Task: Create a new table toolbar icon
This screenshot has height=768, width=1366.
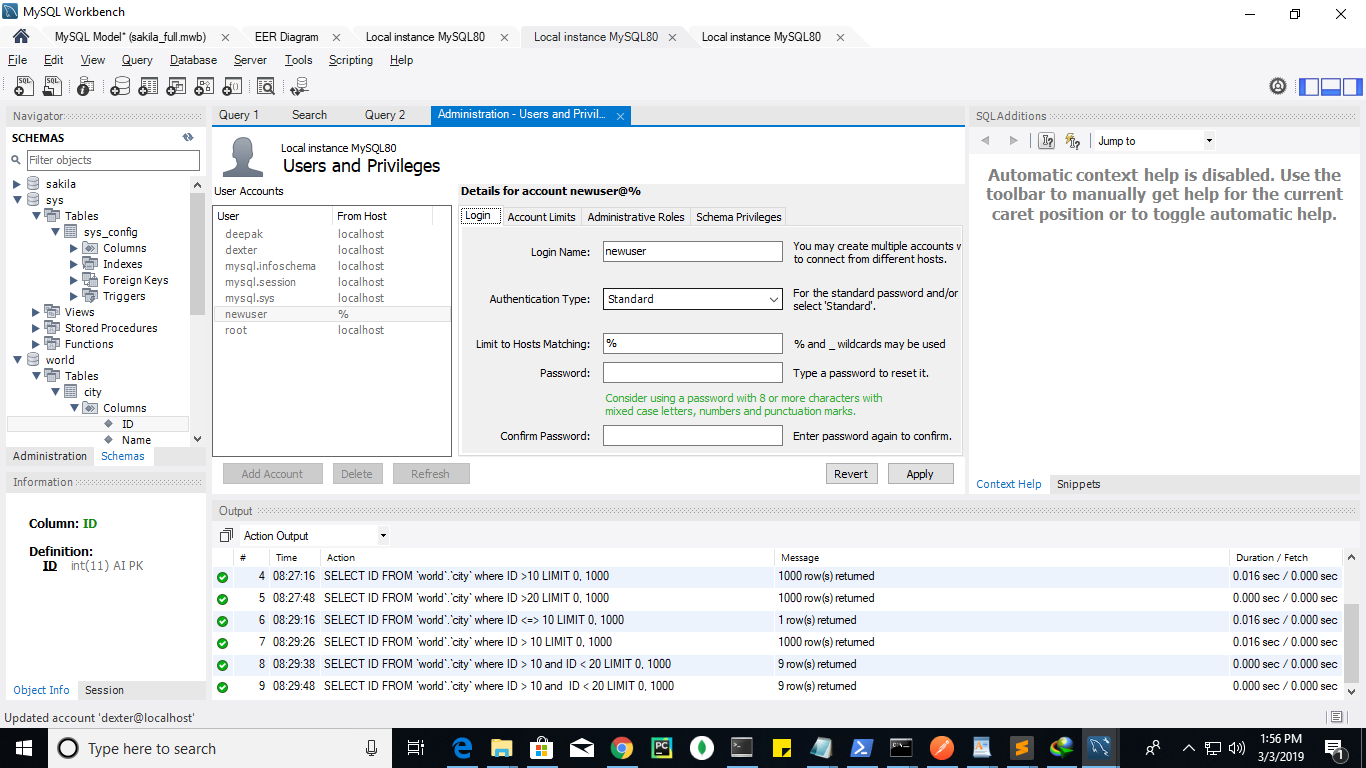Action: pyautogui.click(x=149, y=86)
